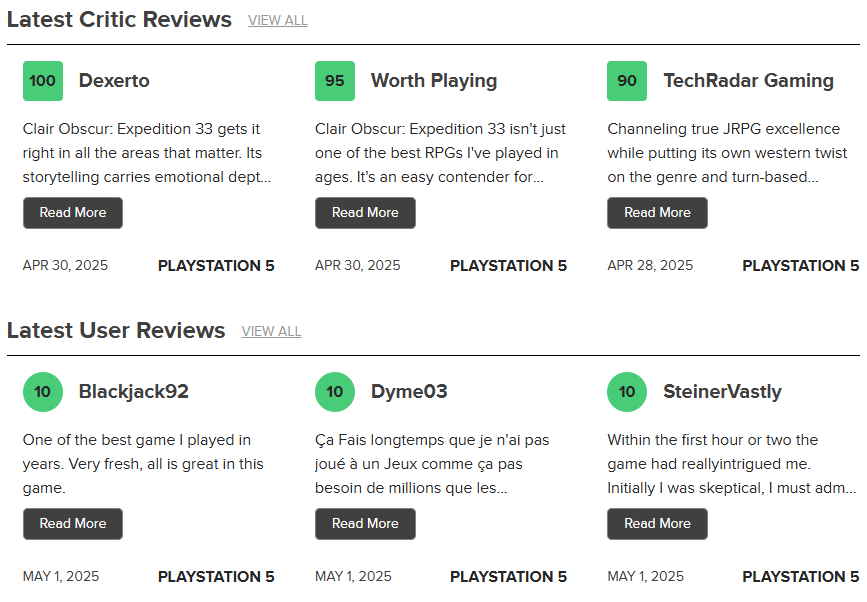Image resolution: width=867 pixels, height=602 pixels.
Task: Read more of Dexerto's review
Action: click(73, 213)
